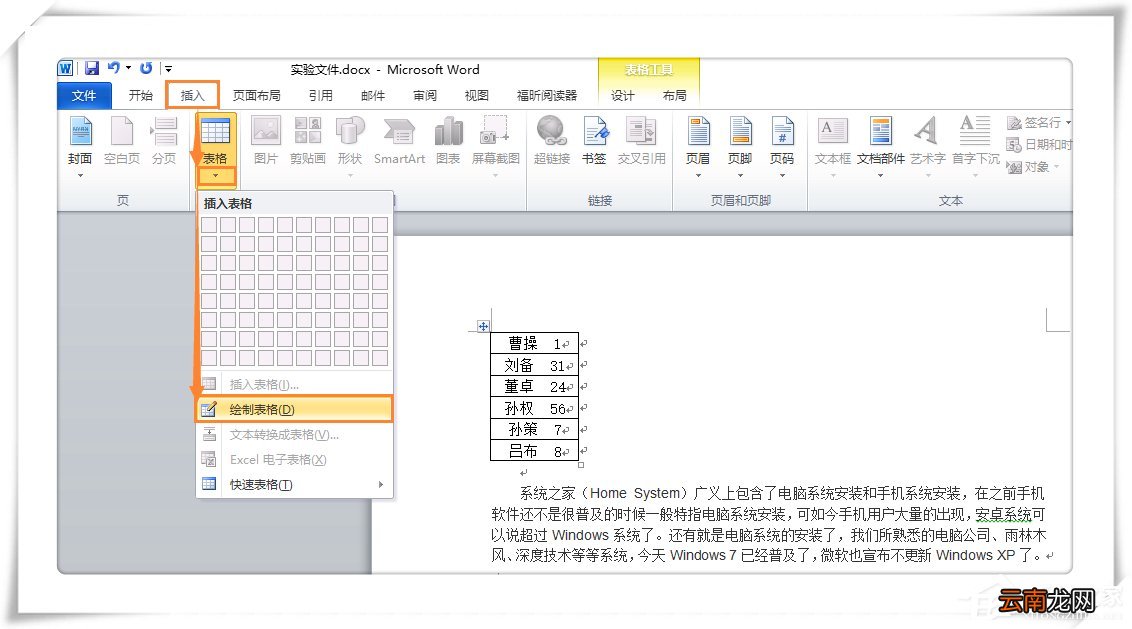
Task: Click the 封面 cover page icon
Action: coord(80,131)
